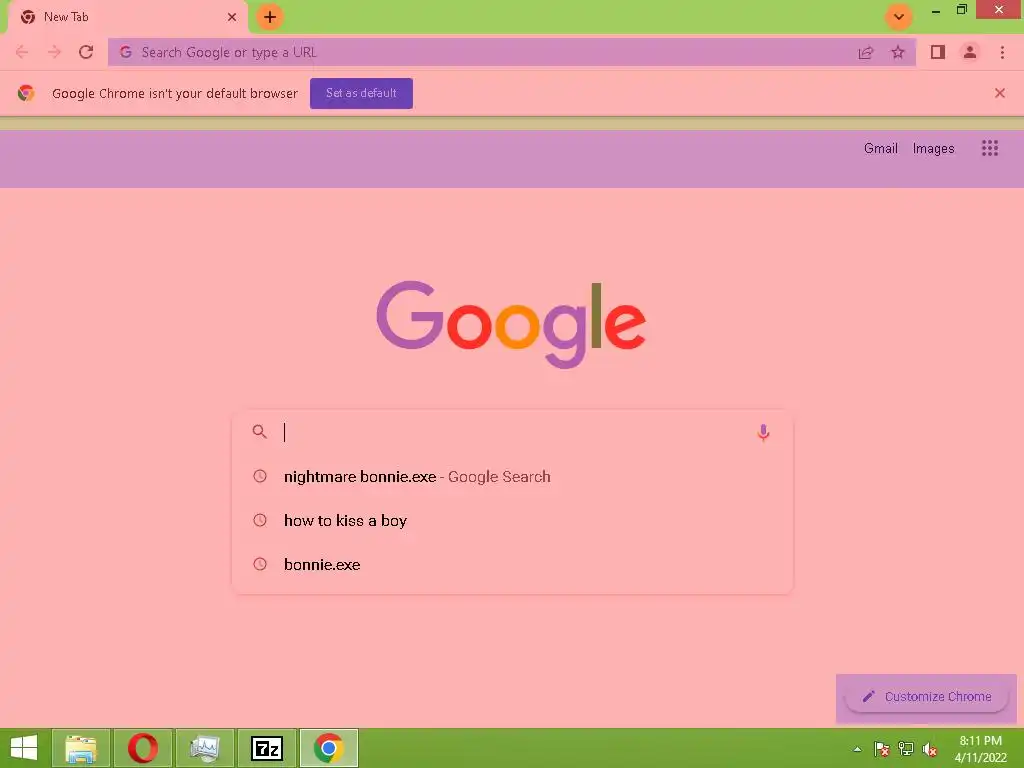
Task: Open the tab search dropdown arrow
Action: point(899,17)
